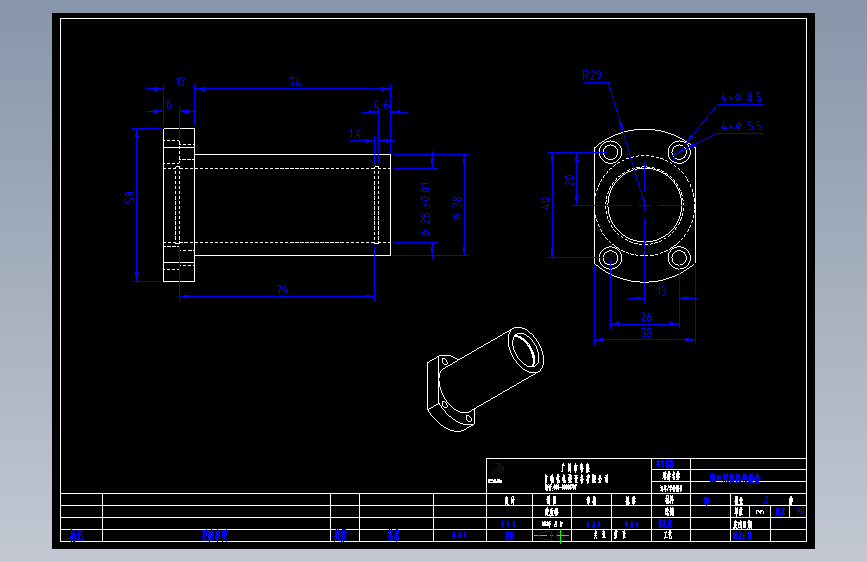Screen dimensions: 867x562
Task: Select the lower 74 length dimension text
Action: [282, 289]
